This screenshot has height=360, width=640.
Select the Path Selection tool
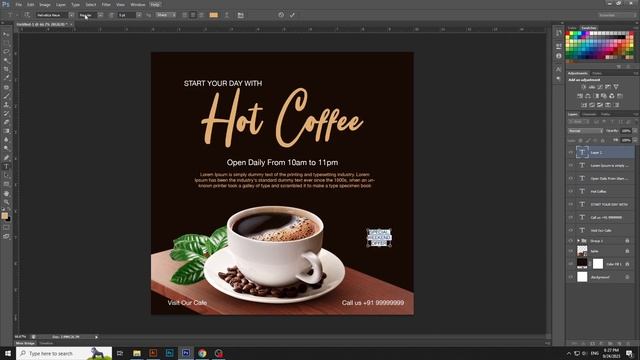pyautogui.click(x=6, y=176)
